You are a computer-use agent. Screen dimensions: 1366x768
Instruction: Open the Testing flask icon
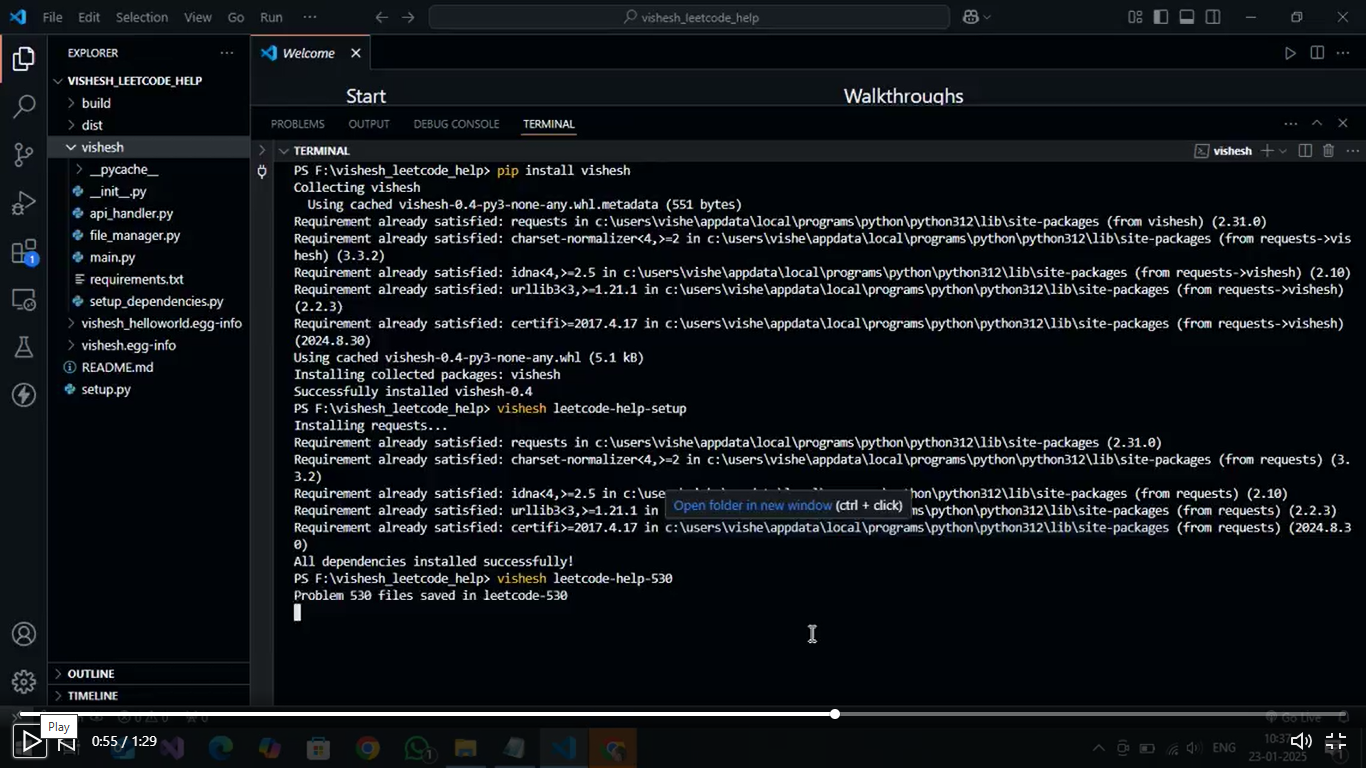[24, 347]
